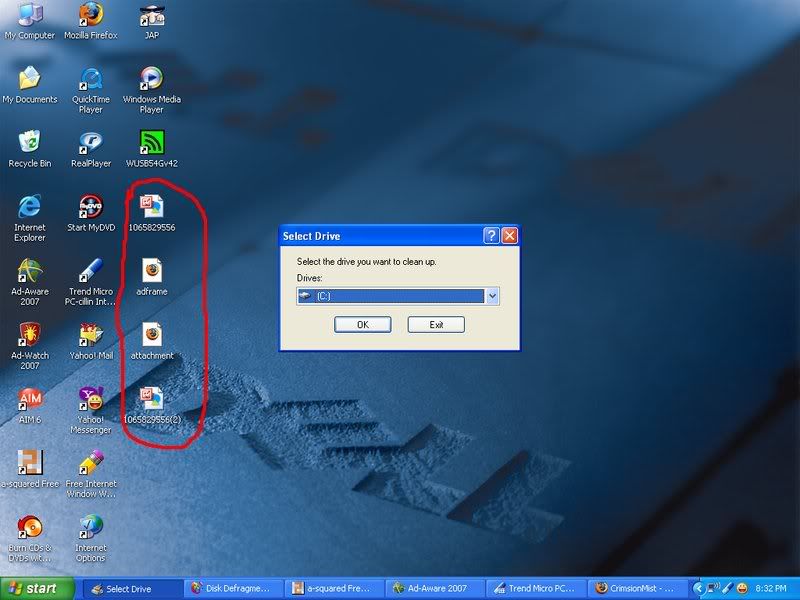This screenshot has width=800, height=600.
Task: Click the Select Drive dialog help button
Action: tap(491, 236)
